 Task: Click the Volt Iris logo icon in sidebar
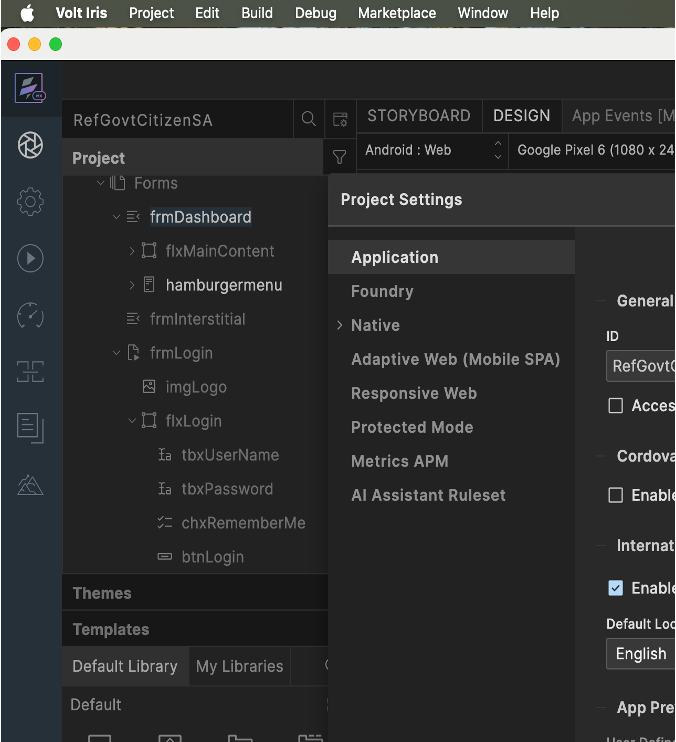click(x=30, y=89)
